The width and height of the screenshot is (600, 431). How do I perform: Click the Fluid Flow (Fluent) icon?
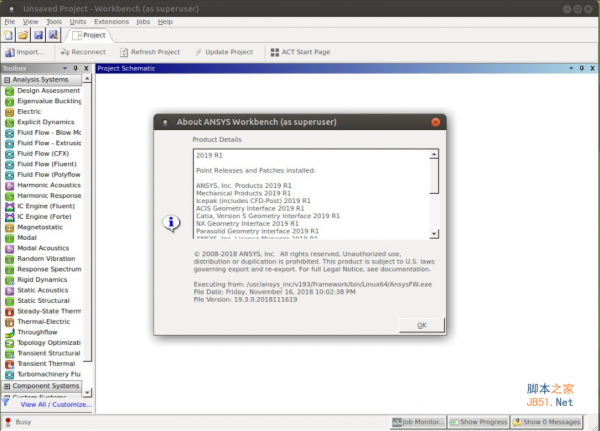tap(10, 165)
